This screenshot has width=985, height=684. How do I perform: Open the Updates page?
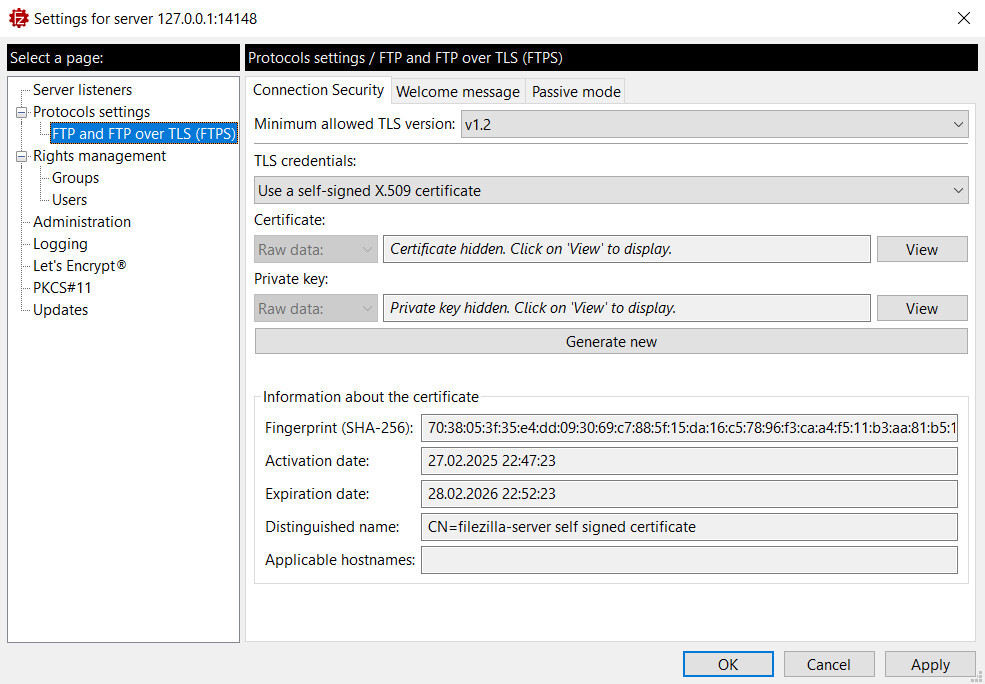pyautogui.click(x=60, y=310)
